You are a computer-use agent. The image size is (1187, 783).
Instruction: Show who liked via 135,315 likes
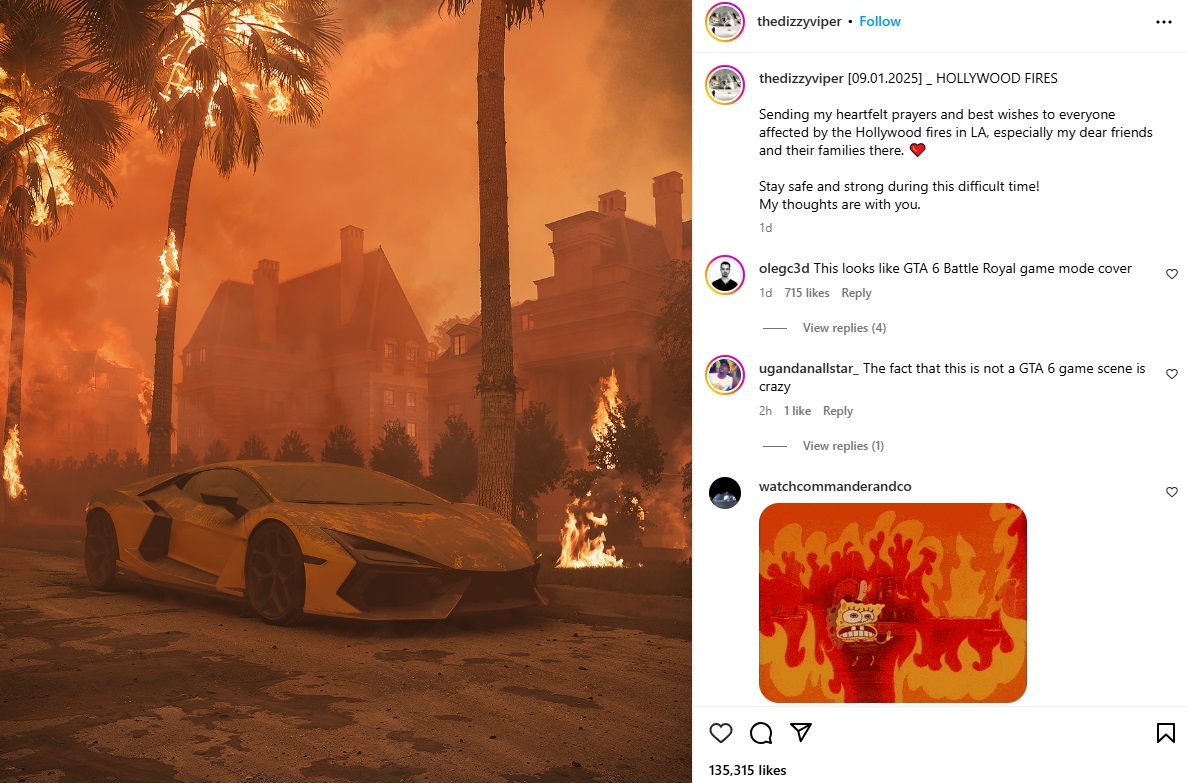747,770
